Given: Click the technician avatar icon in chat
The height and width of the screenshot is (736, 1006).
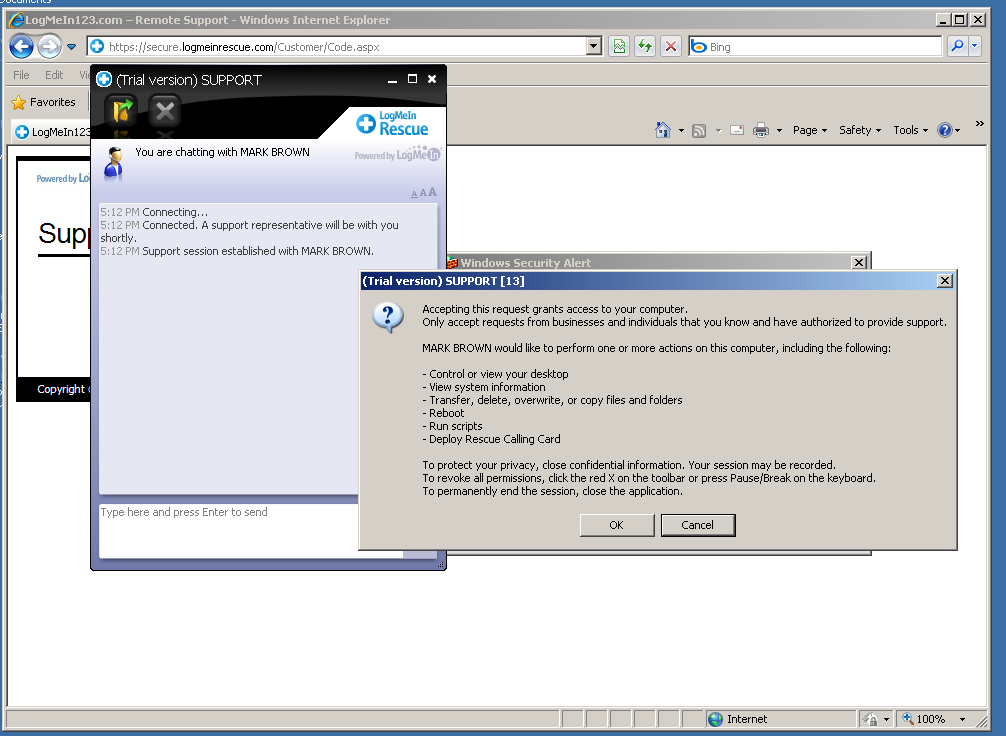Looking at the screenshot, I should pyautogui.click(x=114, y=163).
